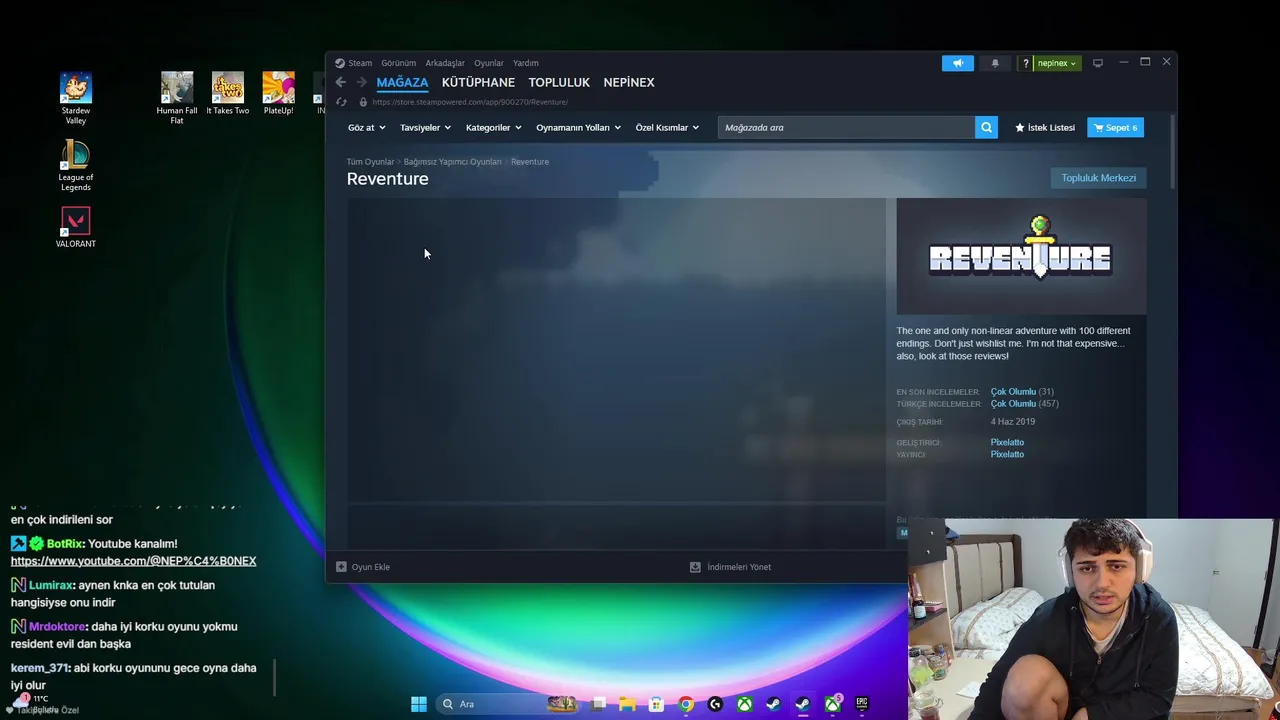Open the Steam announcements megaphone button
1280x720 pixels.
click(x=957, y=63)
